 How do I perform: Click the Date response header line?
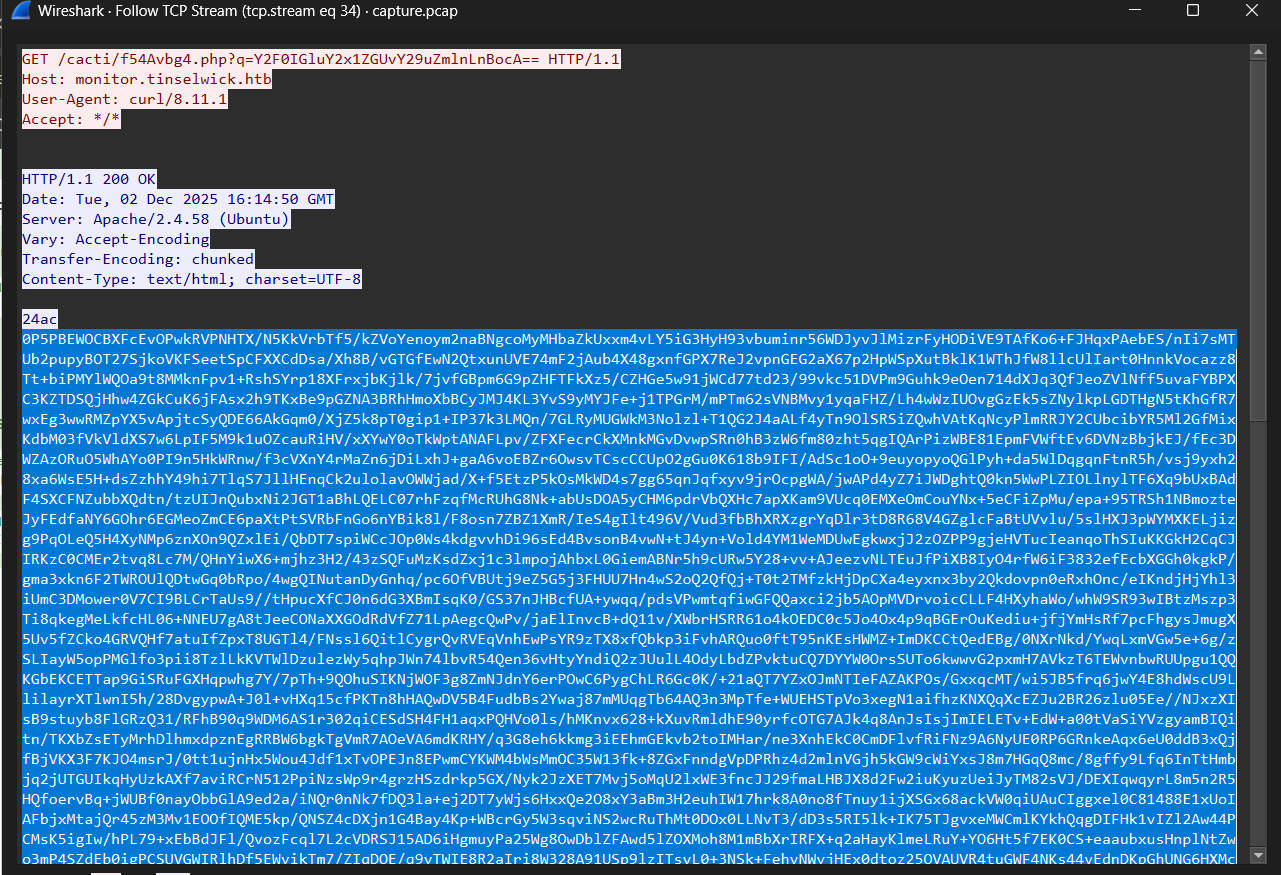click(x=177, y=199)
